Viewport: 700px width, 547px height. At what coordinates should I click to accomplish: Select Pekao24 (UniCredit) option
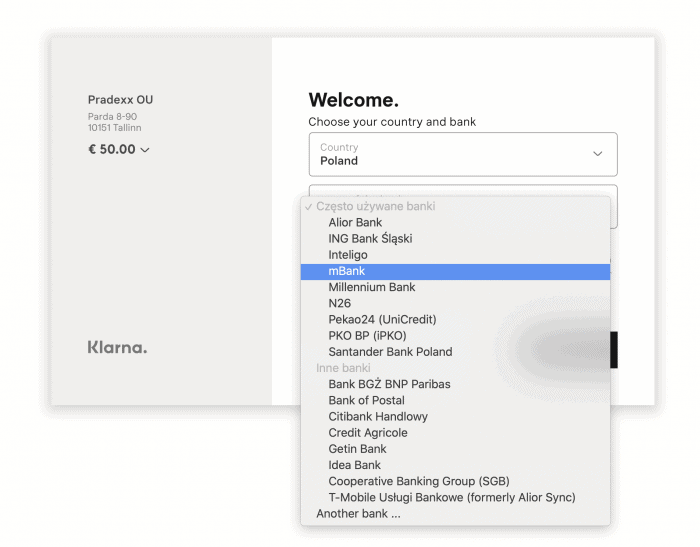pos(455,319)
